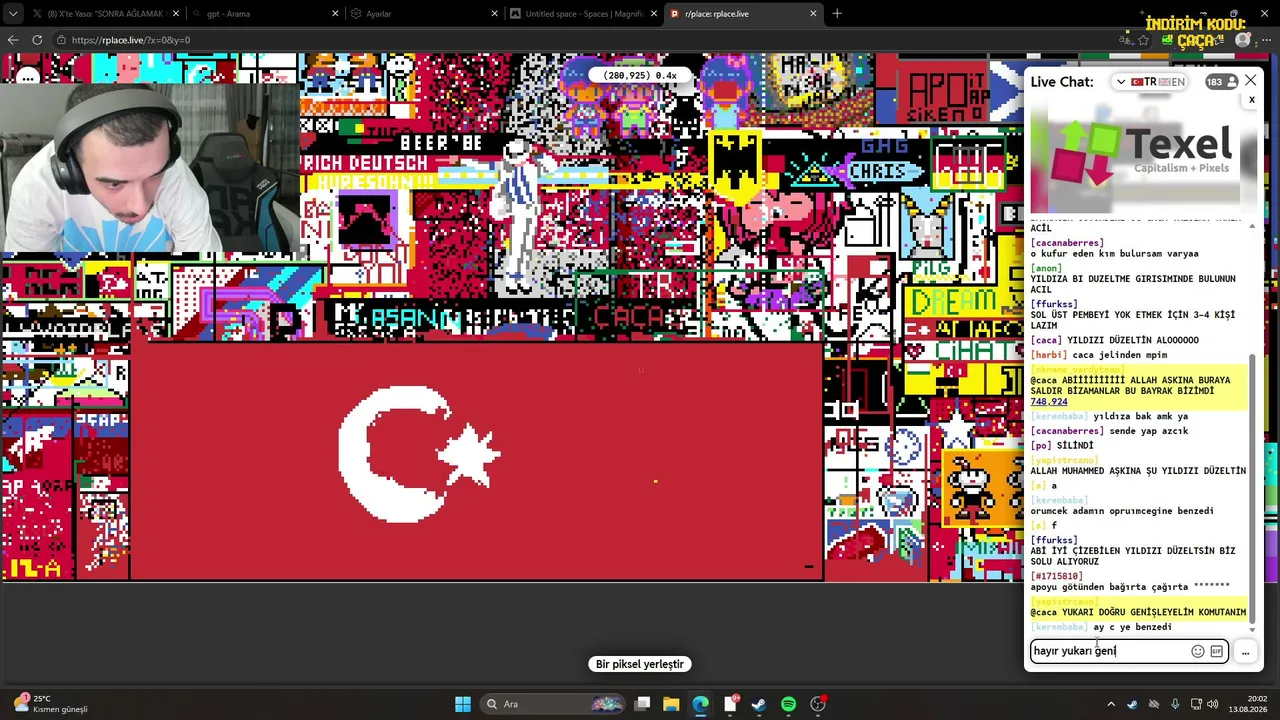Switch to the 'gpt - Arama' tab
Screen dimensions: 1280x720
265,14
